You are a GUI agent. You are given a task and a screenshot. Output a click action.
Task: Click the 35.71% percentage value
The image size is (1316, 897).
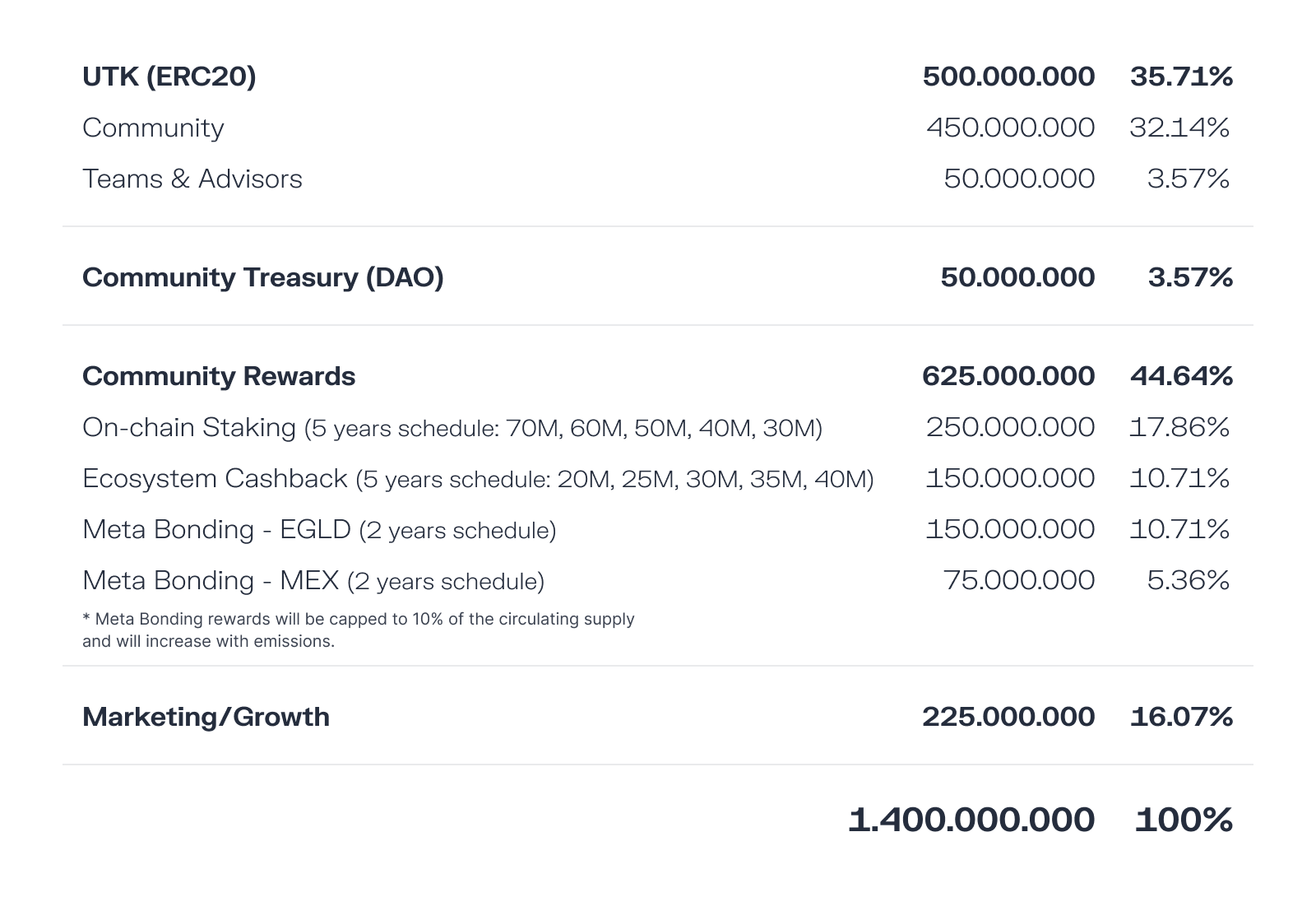(x=1181, y=77)
